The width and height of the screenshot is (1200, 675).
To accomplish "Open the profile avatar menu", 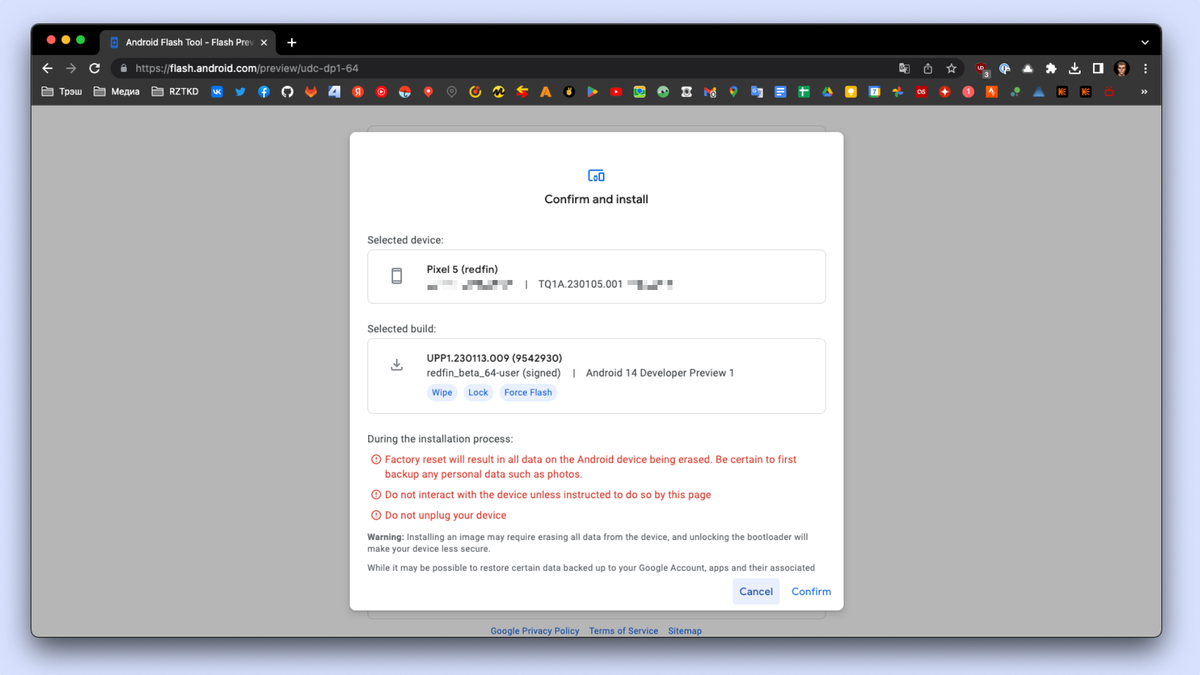I will [1122, 68].
